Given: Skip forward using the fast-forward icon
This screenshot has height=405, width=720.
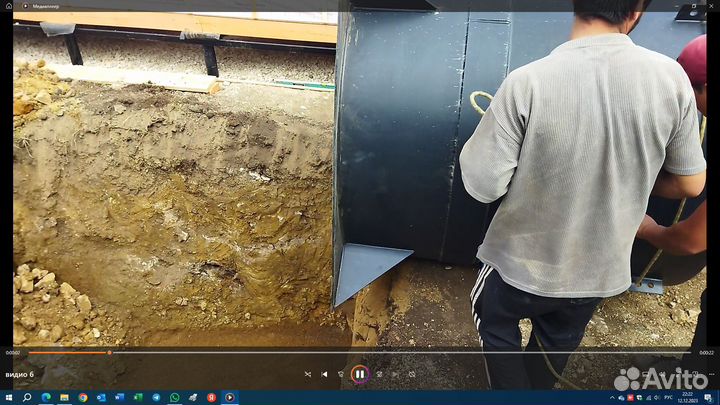Looking at the screenshot, I should tap(379, 374).
